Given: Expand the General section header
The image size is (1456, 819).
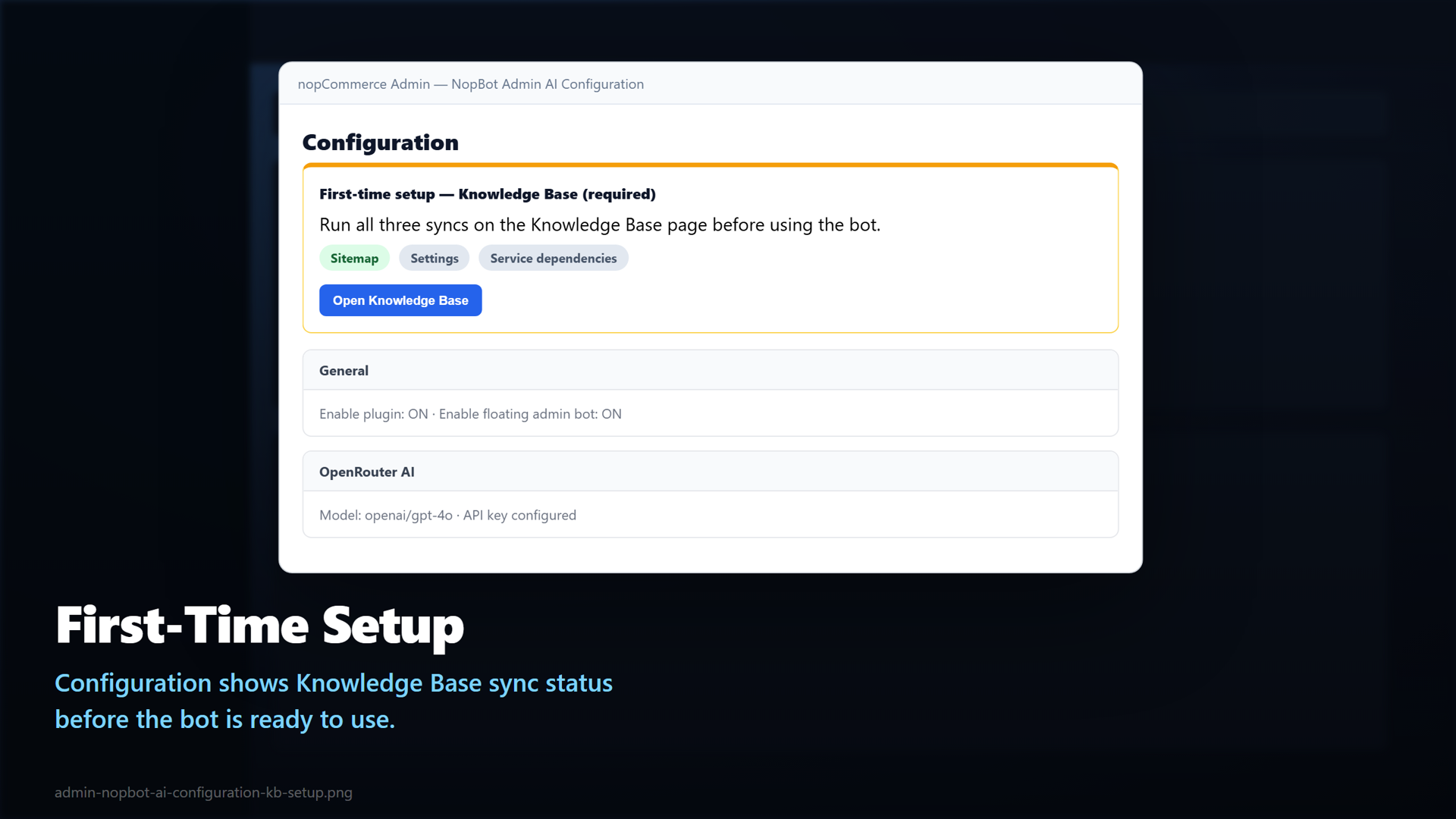Looking at the screenshot, I should click(x=711, y=370).
